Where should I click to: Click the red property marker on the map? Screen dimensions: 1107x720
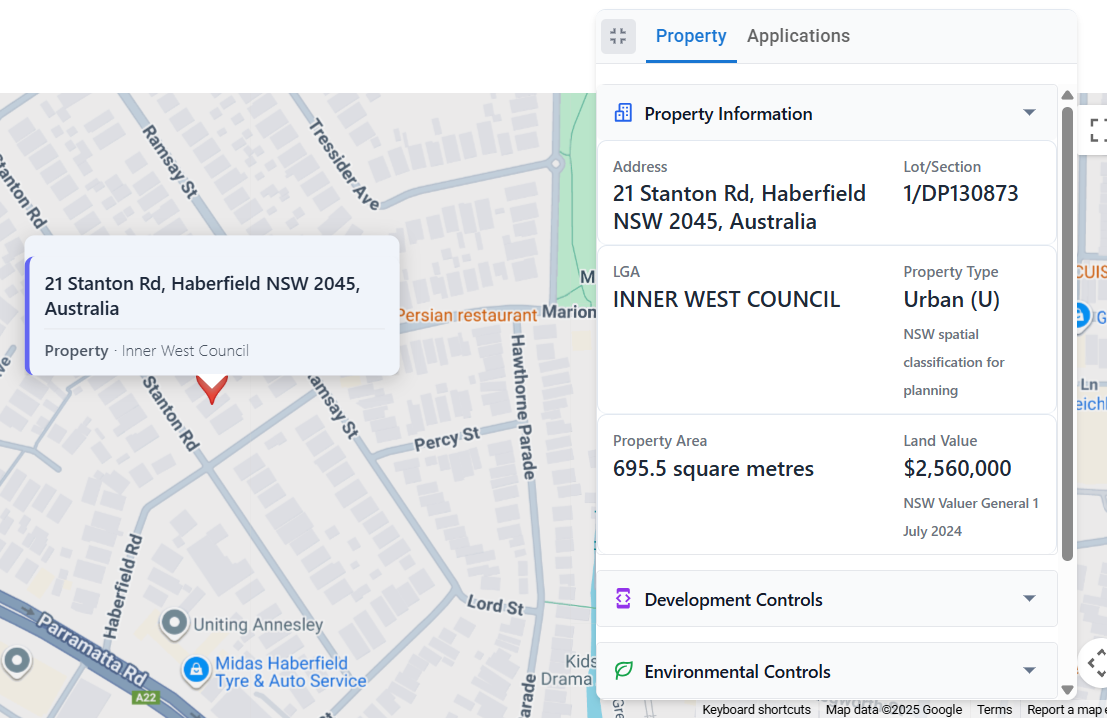coord(211,385)
